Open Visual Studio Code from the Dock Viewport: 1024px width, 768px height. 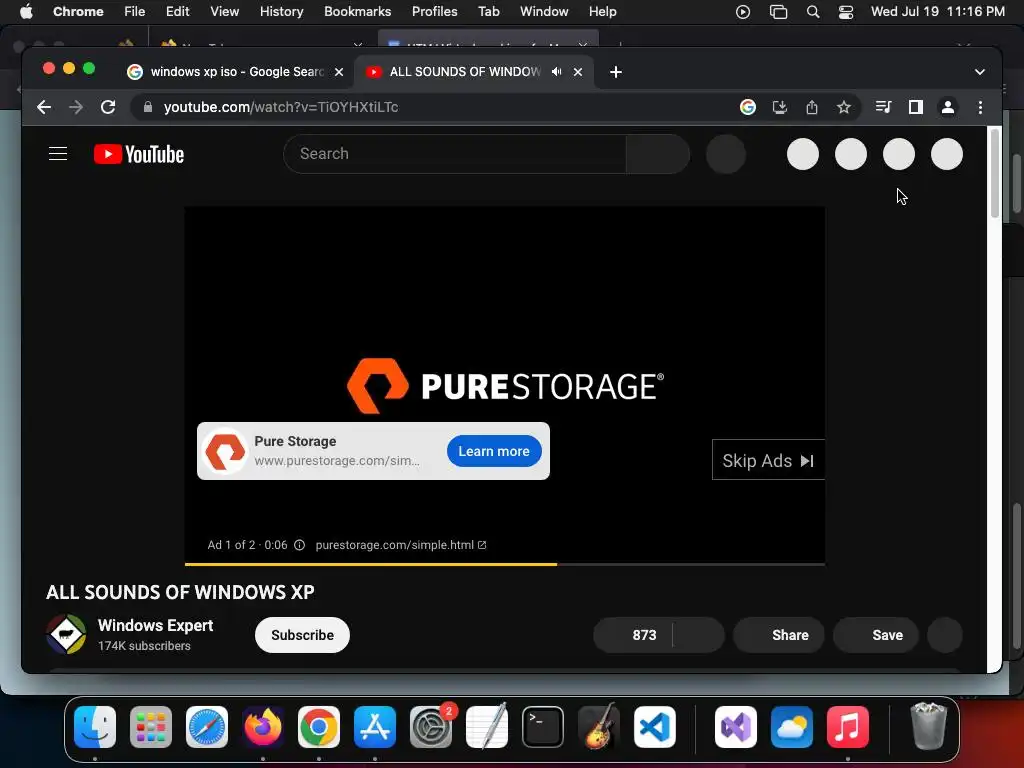[654, 727]
